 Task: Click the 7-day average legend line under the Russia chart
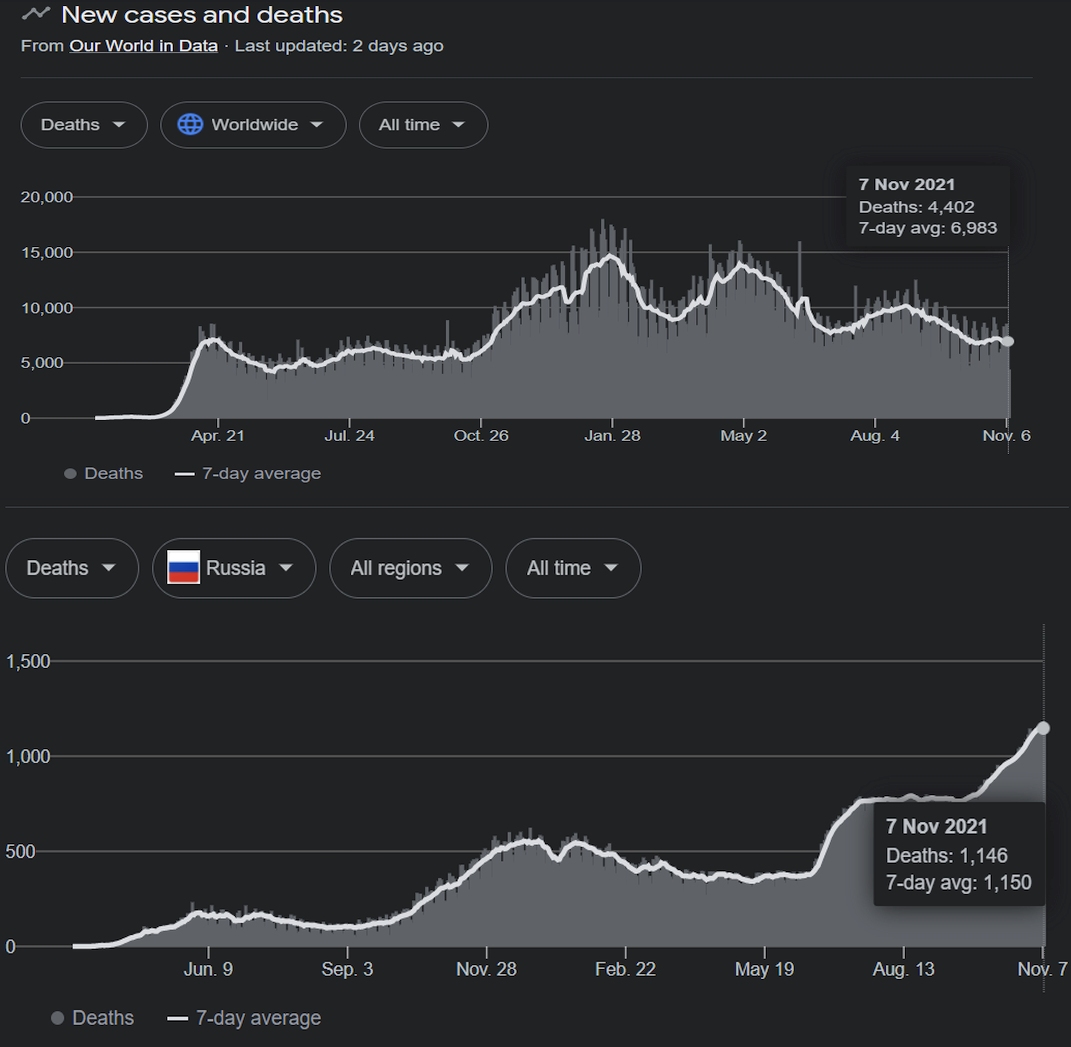pyautogui.click(x=178, y=1018)
